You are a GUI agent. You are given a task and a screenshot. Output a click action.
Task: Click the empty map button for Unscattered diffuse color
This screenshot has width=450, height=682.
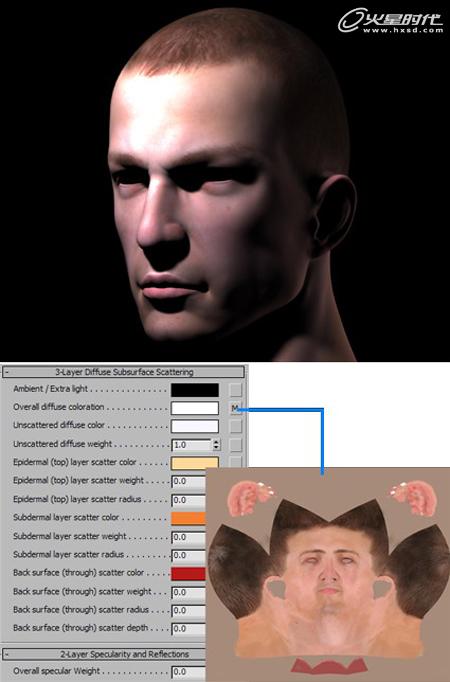pos(235,426)
